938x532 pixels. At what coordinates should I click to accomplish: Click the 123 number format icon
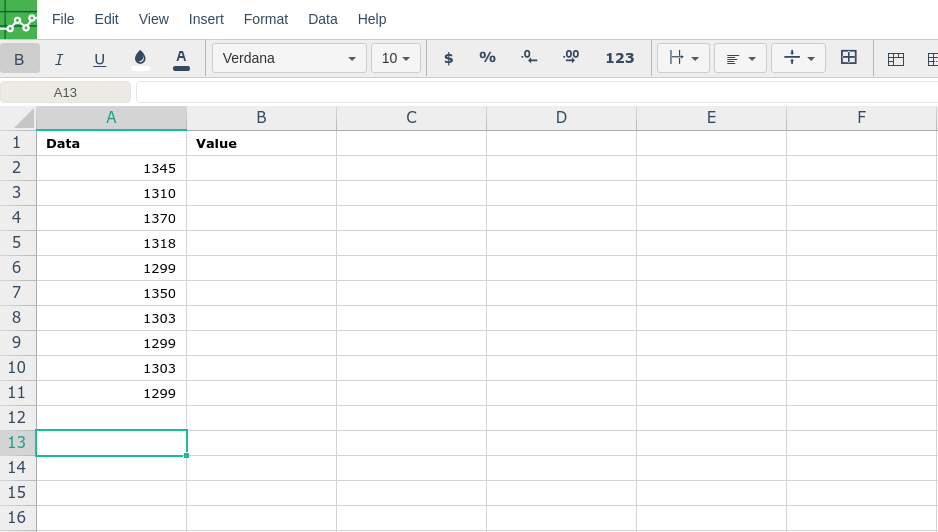pos(620,58)
